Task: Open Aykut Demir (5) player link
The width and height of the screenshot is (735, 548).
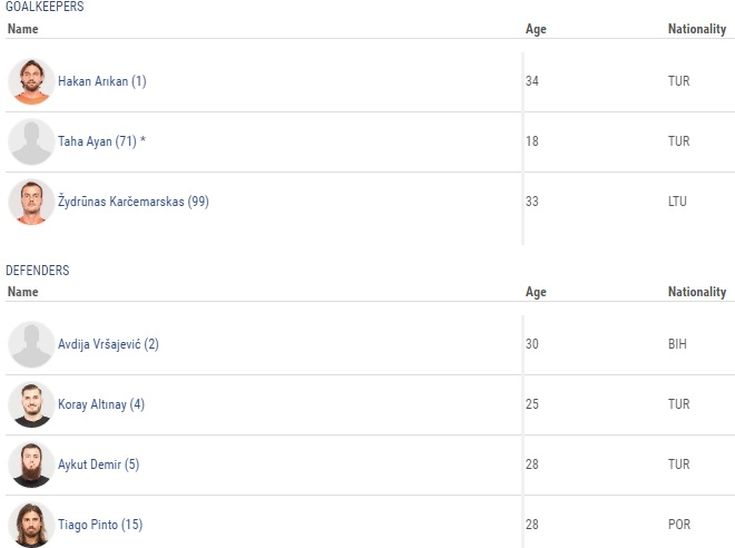Action: tap(98, 465)
